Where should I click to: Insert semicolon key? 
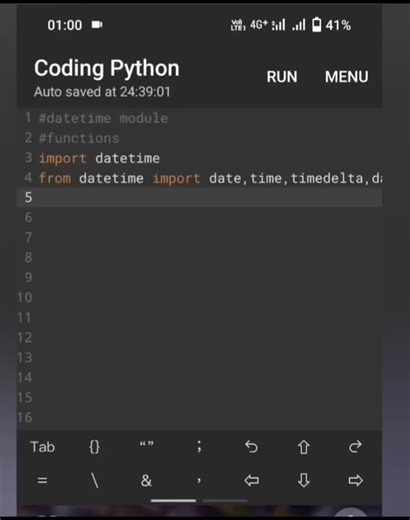click(199, 447)
